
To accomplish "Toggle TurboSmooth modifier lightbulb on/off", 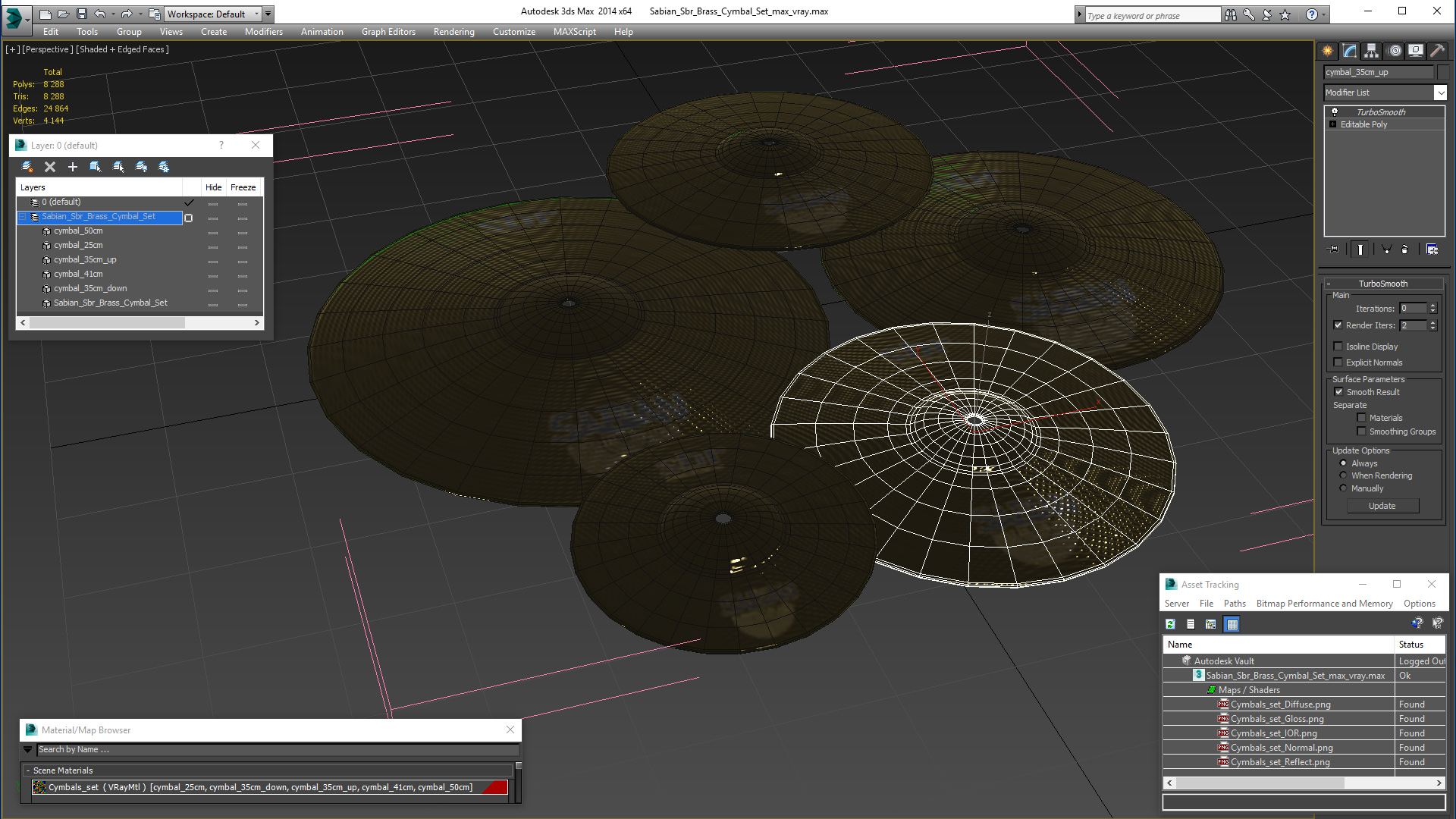I will point(1335,111).
